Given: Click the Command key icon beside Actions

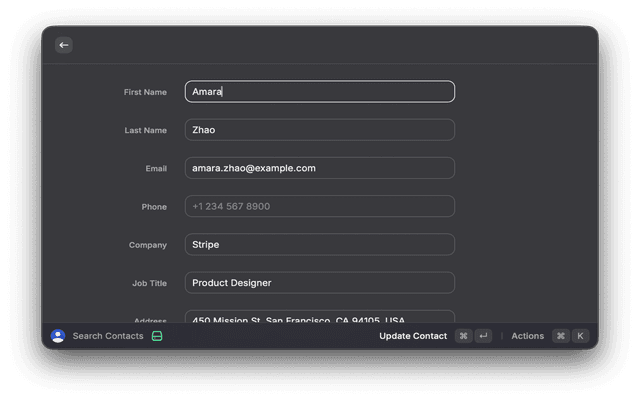Looking at the screenshot, I should (560, 336).
